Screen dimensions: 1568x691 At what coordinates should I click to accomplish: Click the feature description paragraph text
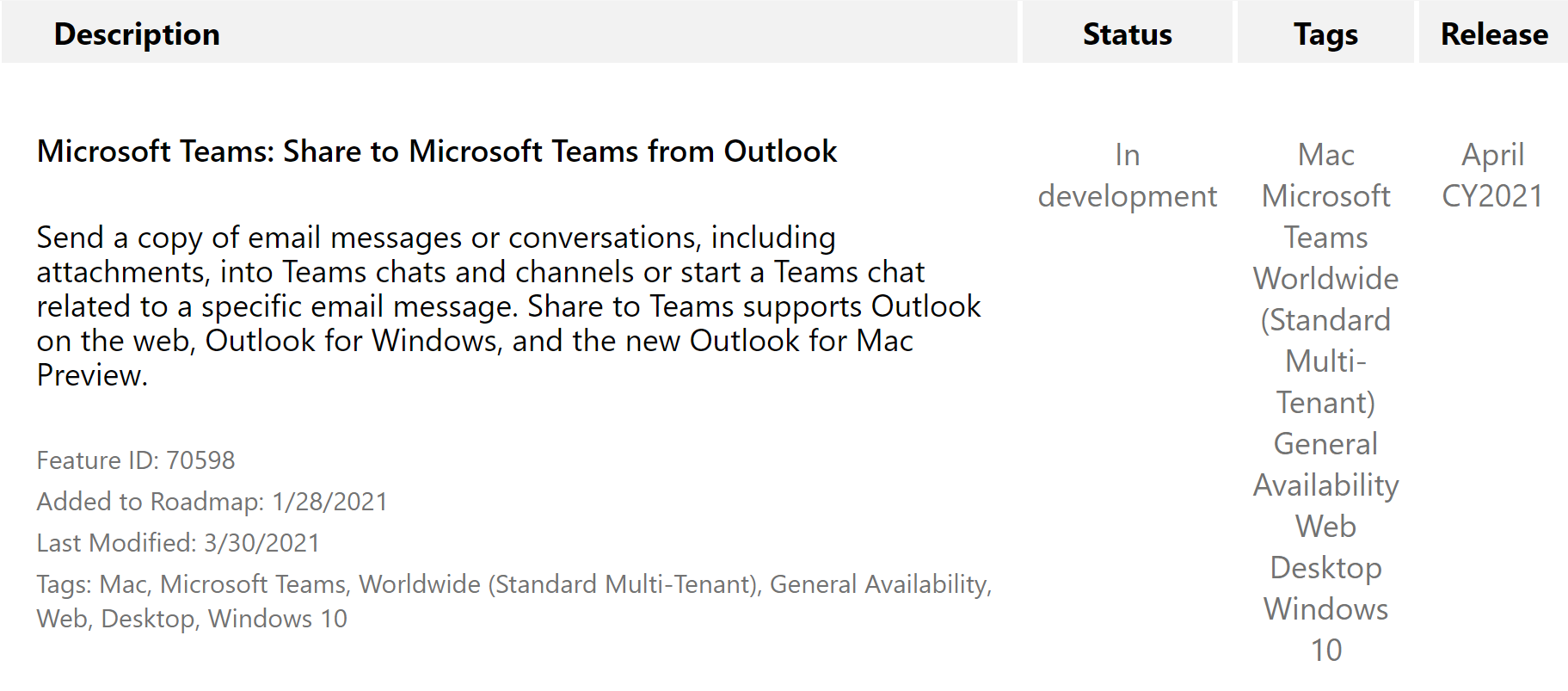507,305
